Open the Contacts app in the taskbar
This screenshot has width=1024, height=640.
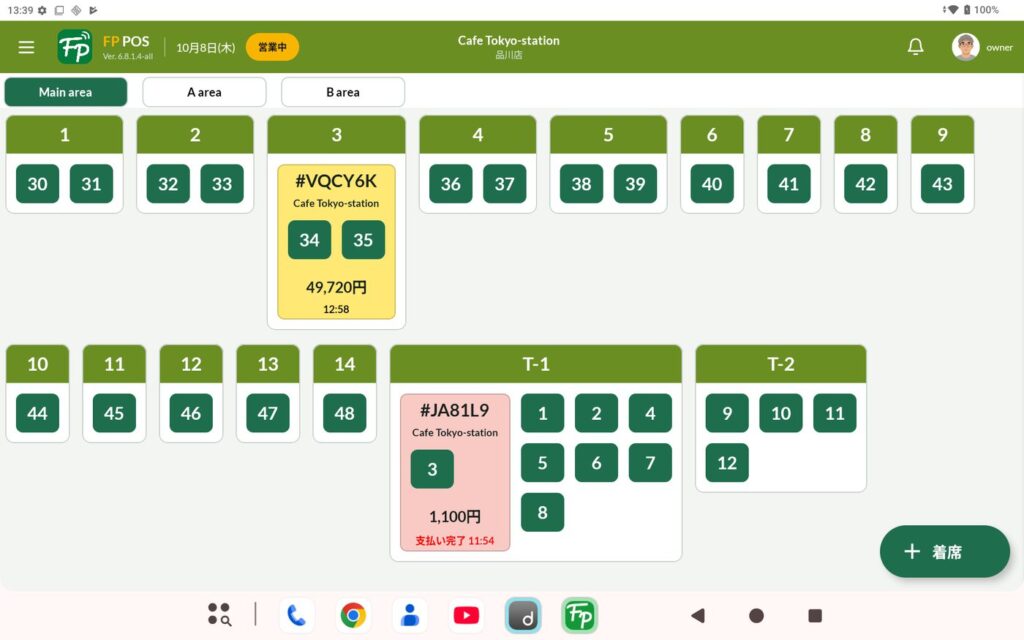click(x=409, y=615)
